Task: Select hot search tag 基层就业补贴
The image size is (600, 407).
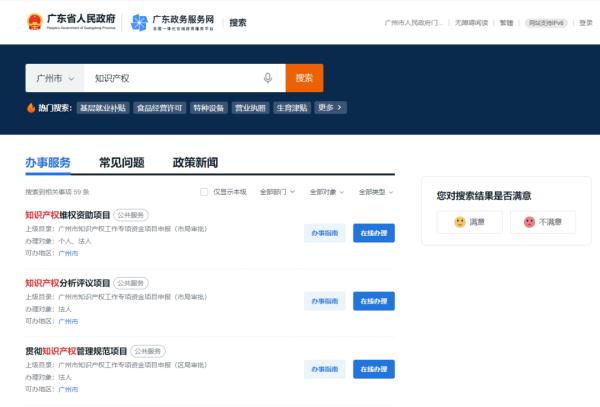Action: (103, 108)
